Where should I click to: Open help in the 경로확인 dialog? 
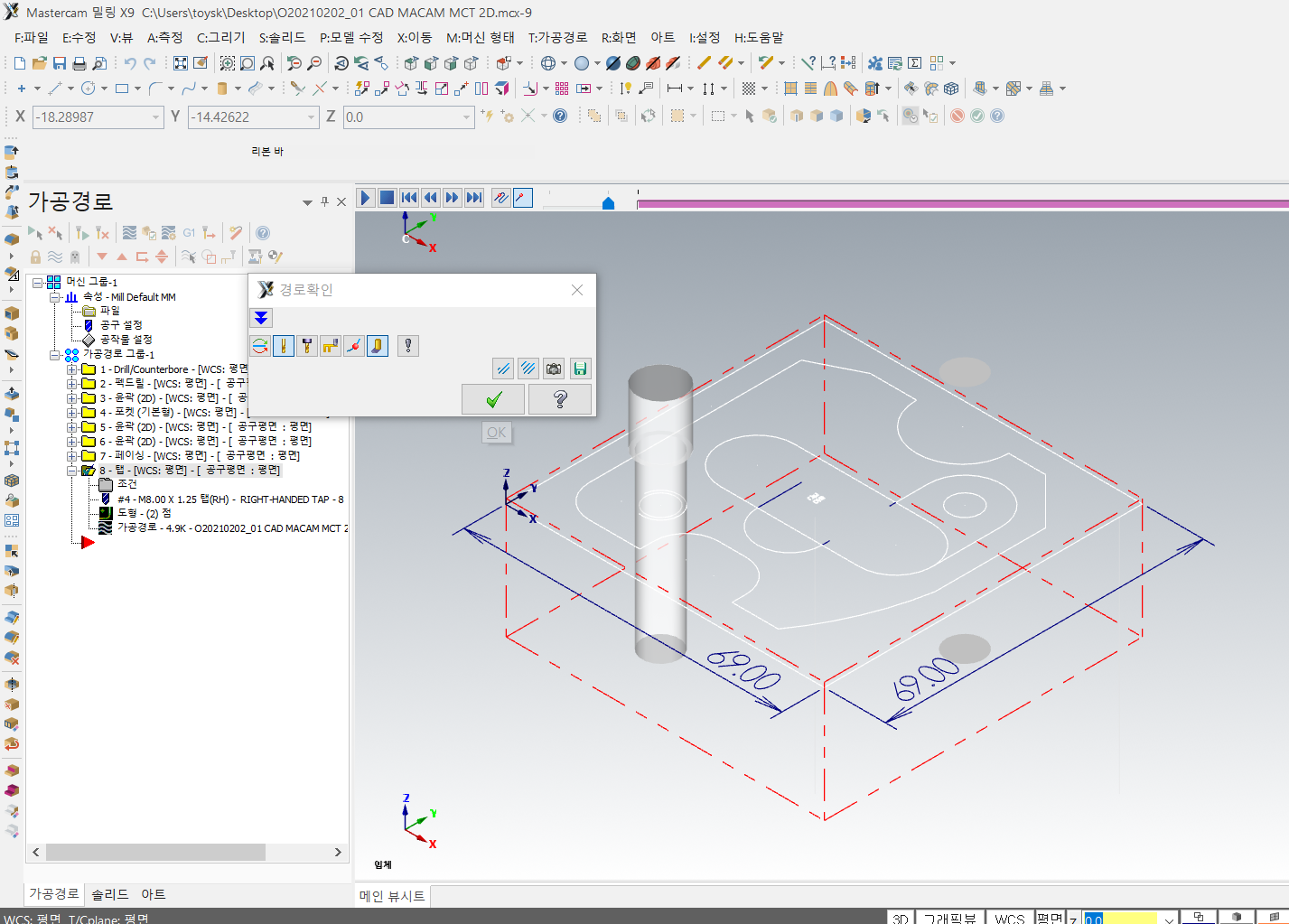click(x=560, y=399)
